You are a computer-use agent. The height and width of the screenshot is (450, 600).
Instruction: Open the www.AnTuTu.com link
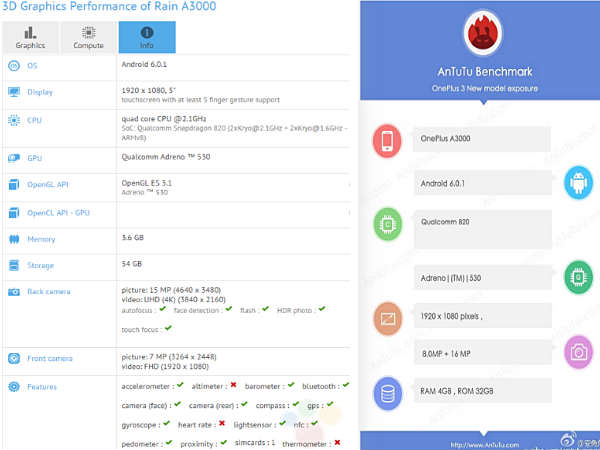click(484, 445)
